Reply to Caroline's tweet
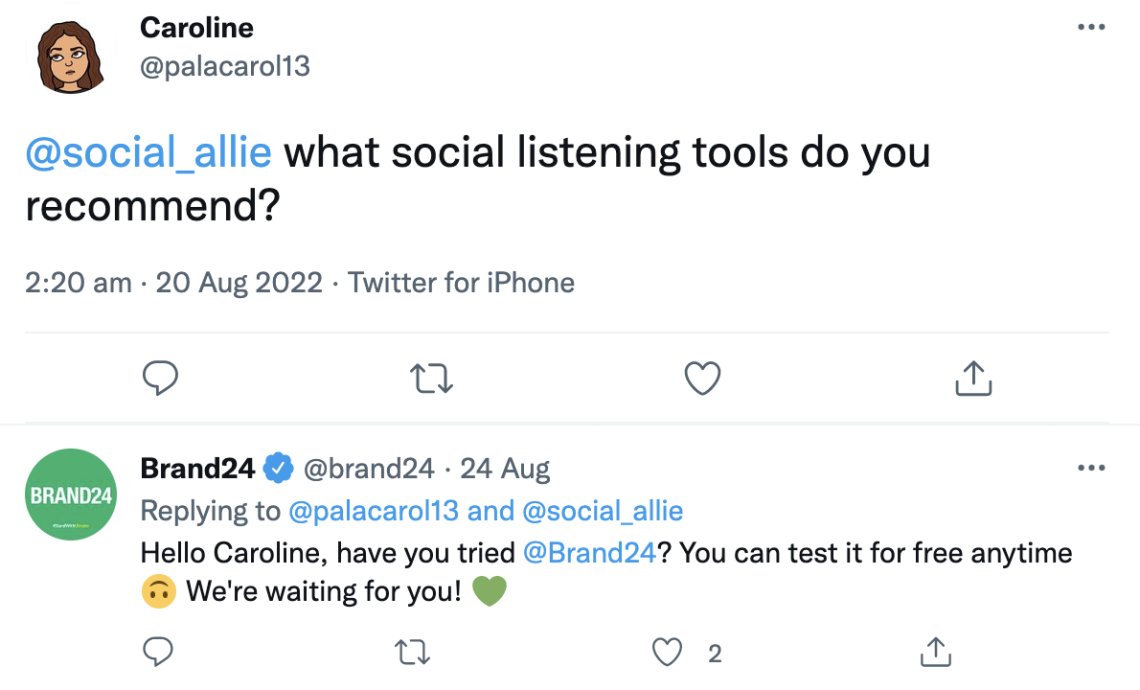This screenshot has height=690, width=1140. coord(160,378)
